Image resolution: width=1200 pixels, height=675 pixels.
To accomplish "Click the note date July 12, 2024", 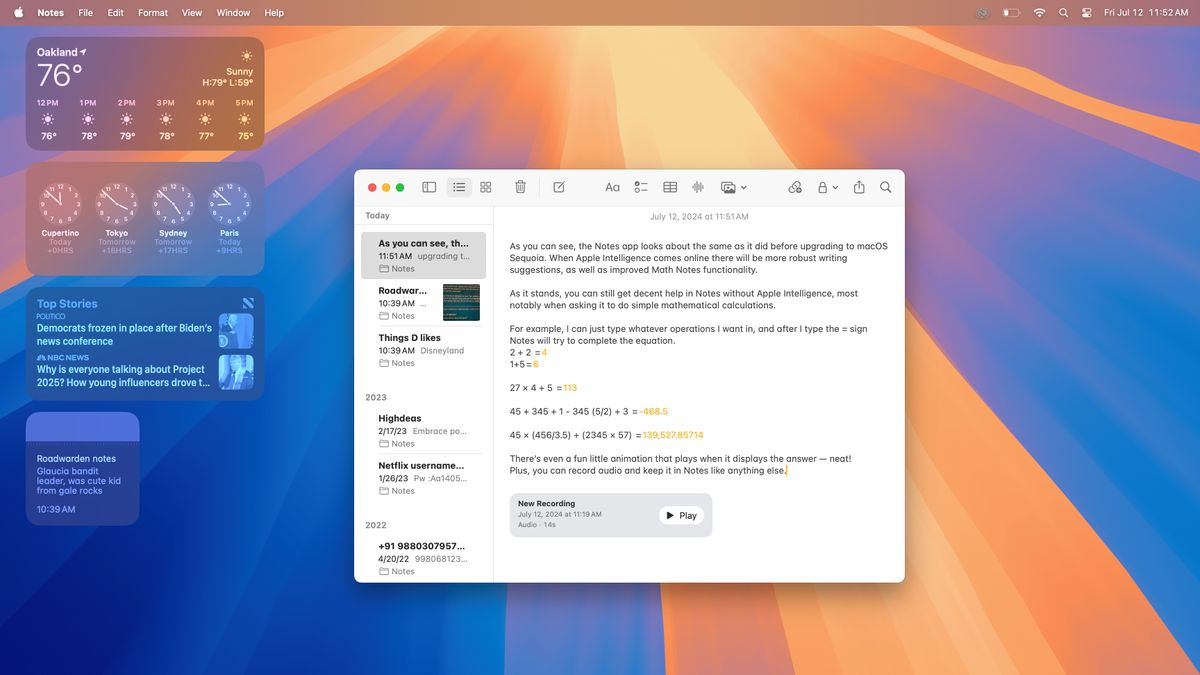I will [699, 217].
